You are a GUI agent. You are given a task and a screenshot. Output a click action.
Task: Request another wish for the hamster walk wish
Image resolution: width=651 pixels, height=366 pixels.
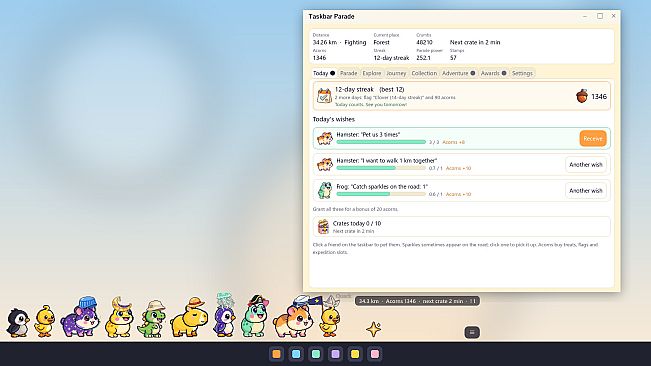click(x=586, y=165)
